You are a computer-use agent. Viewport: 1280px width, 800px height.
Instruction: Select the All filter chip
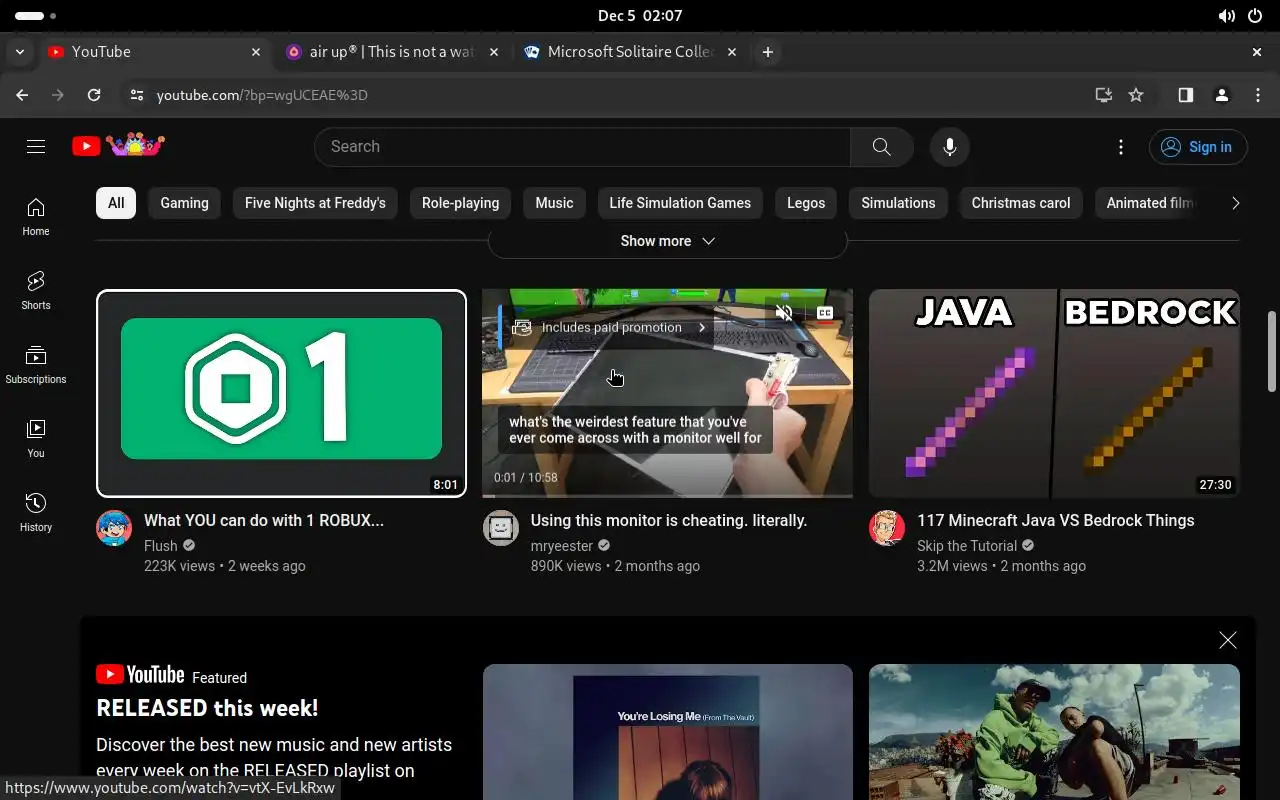click(116, 203)
